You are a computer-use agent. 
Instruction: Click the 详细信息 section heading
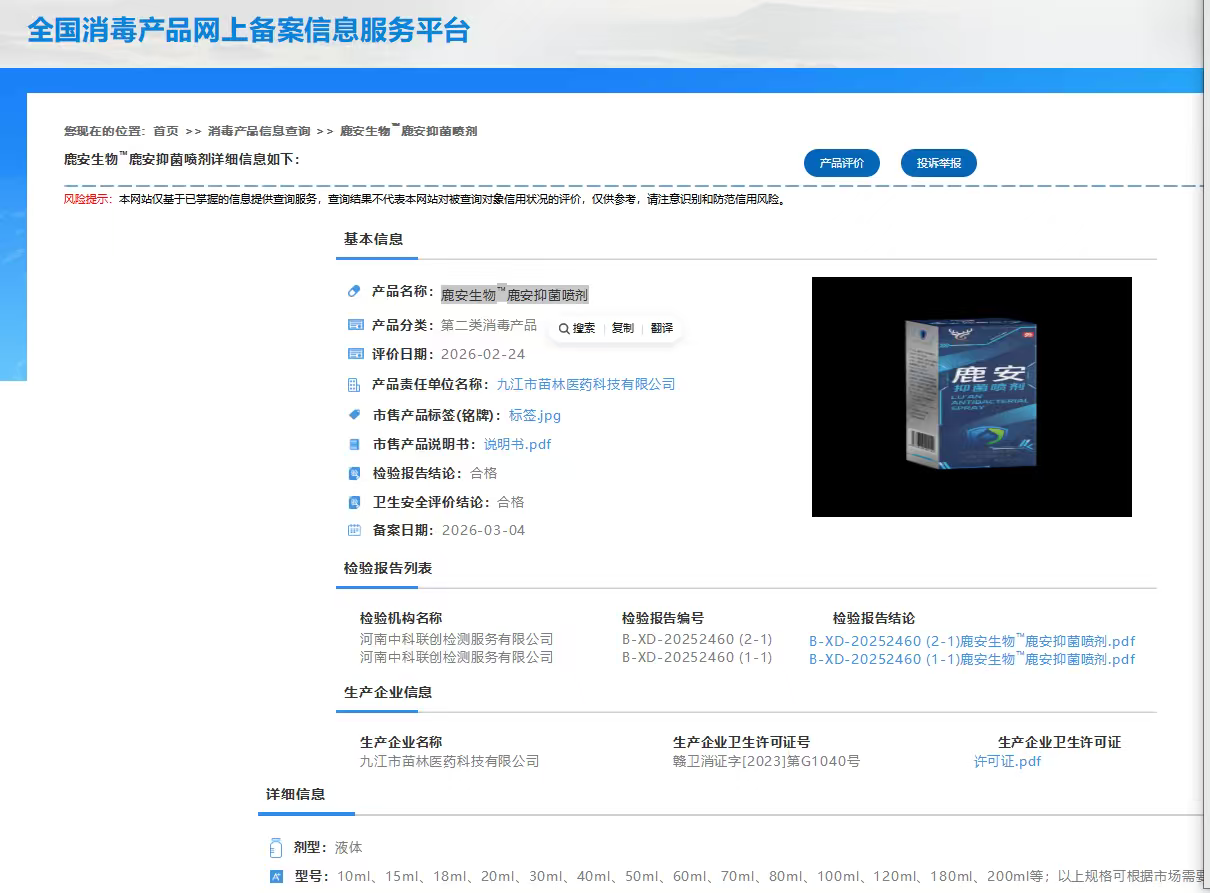click(x=295, y=794)
